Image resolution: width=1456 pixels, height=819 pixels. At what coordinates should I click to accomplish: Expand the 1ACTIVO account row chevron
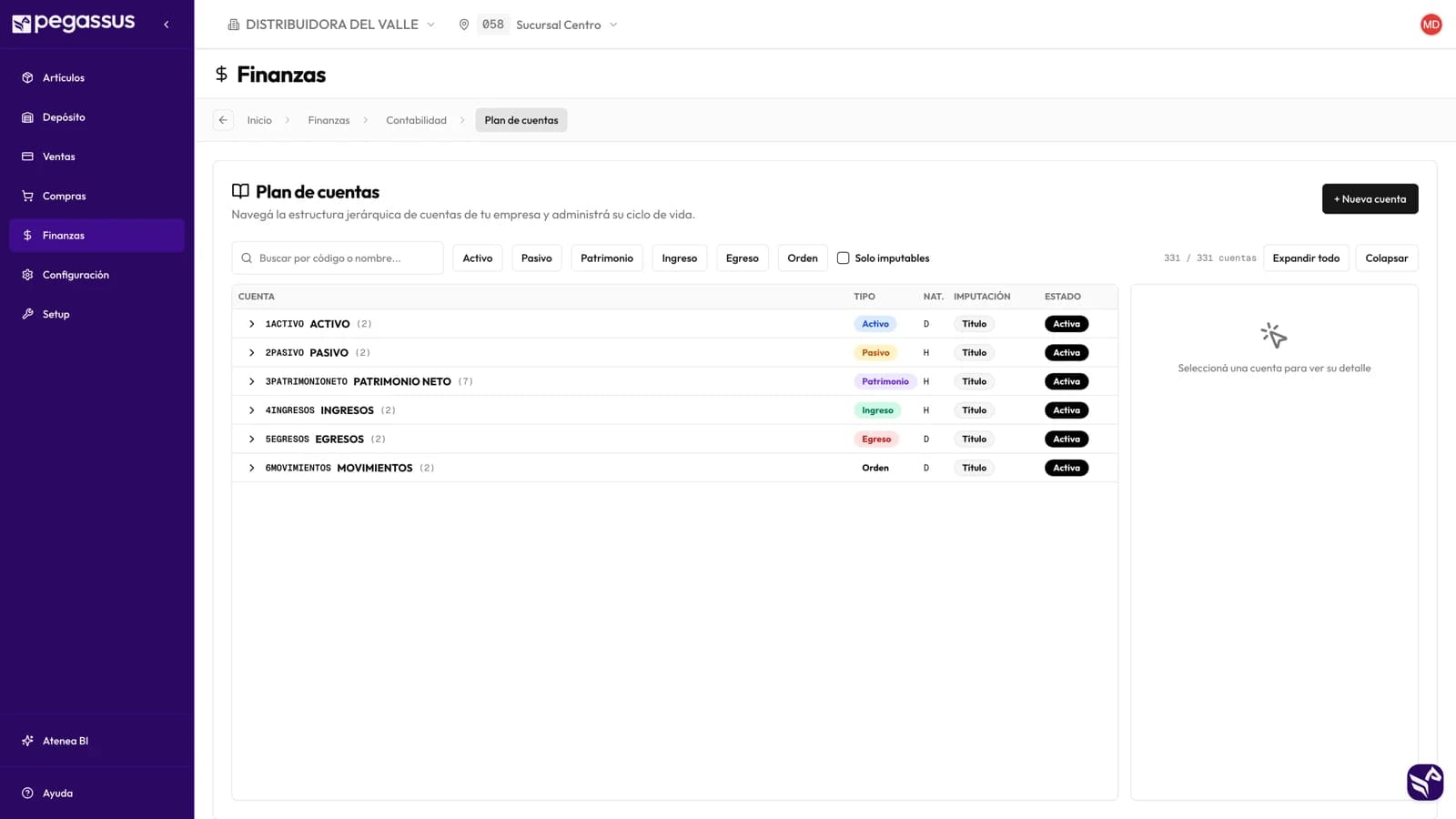[252, 324]
